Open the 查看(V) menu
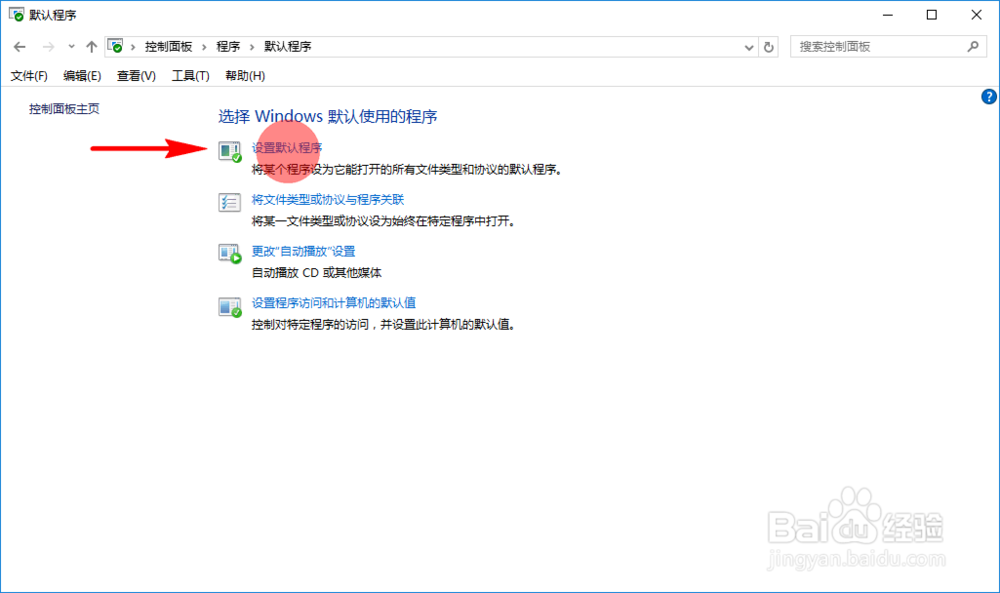Viewport: 1000px width, 593px height. [x=136, y=76]
